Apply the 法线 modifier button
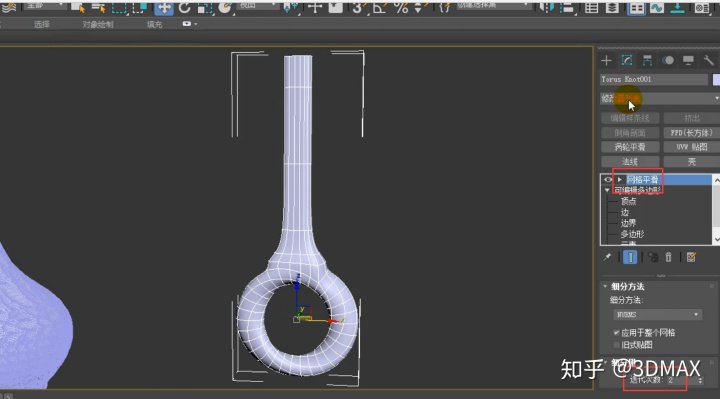 [x=630, y=162]
